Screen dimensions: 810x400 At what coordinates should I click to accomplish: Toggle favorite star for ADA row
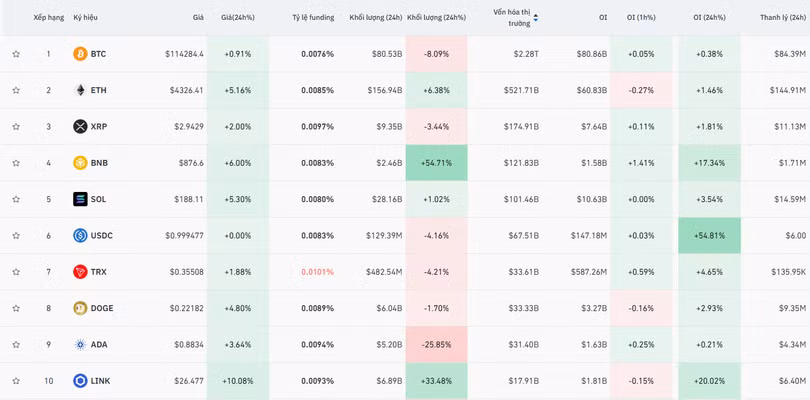16,345
